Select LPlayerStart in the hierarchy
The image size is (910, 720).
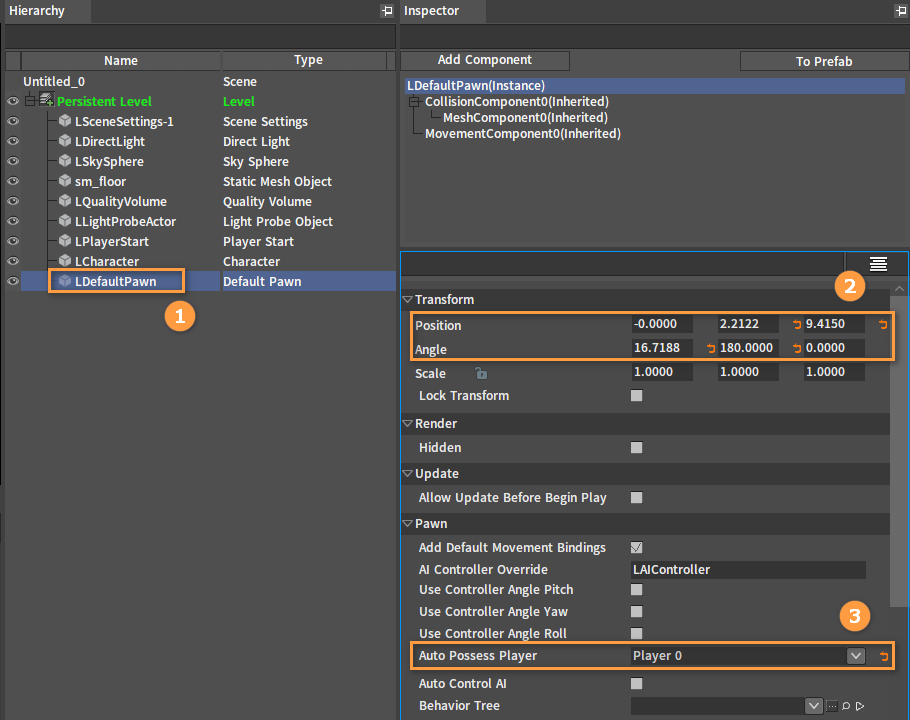111,241
